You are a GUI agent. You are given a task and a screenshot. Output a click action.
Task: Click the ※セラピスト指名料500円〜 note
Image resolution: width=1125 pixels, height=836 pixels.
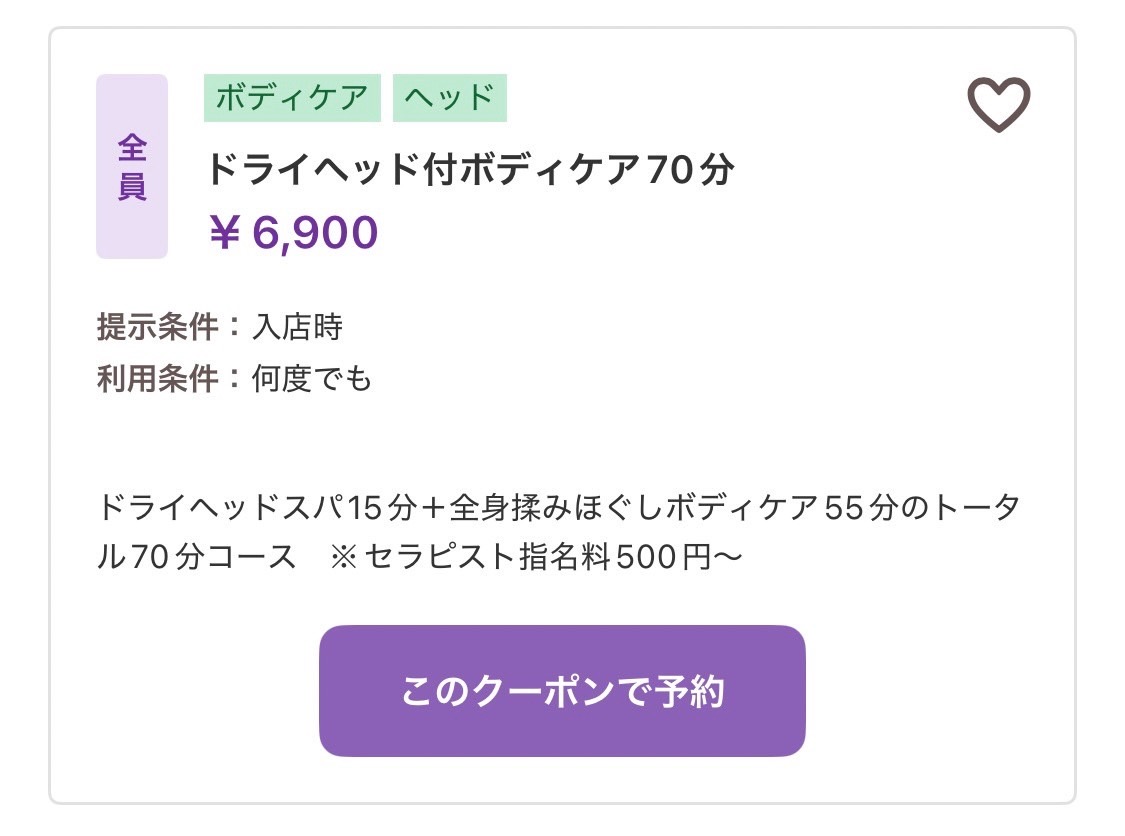pyautogui.click(x=535, y=556)
